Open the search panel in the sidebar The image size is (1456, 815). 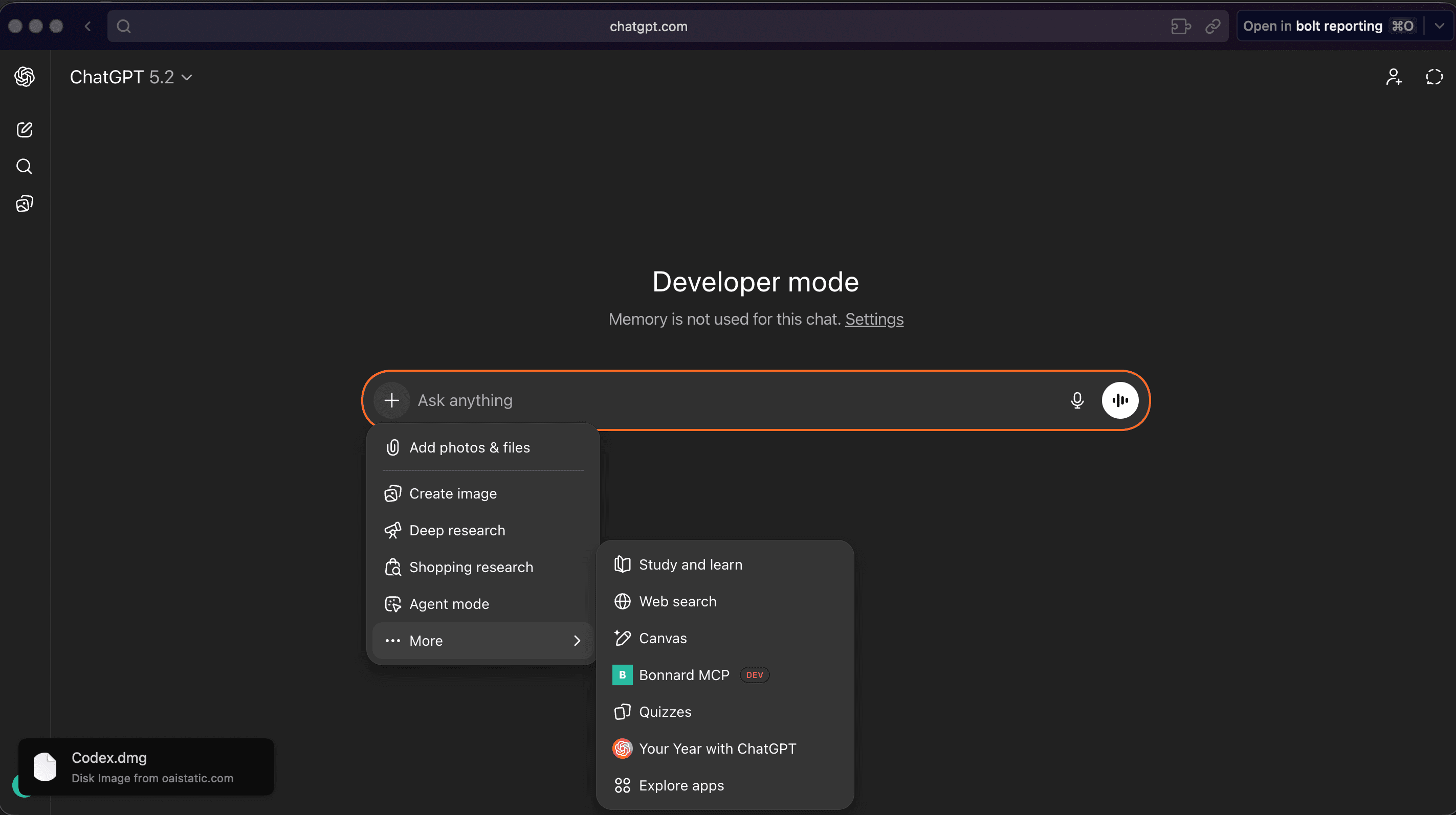pos(25,166)
